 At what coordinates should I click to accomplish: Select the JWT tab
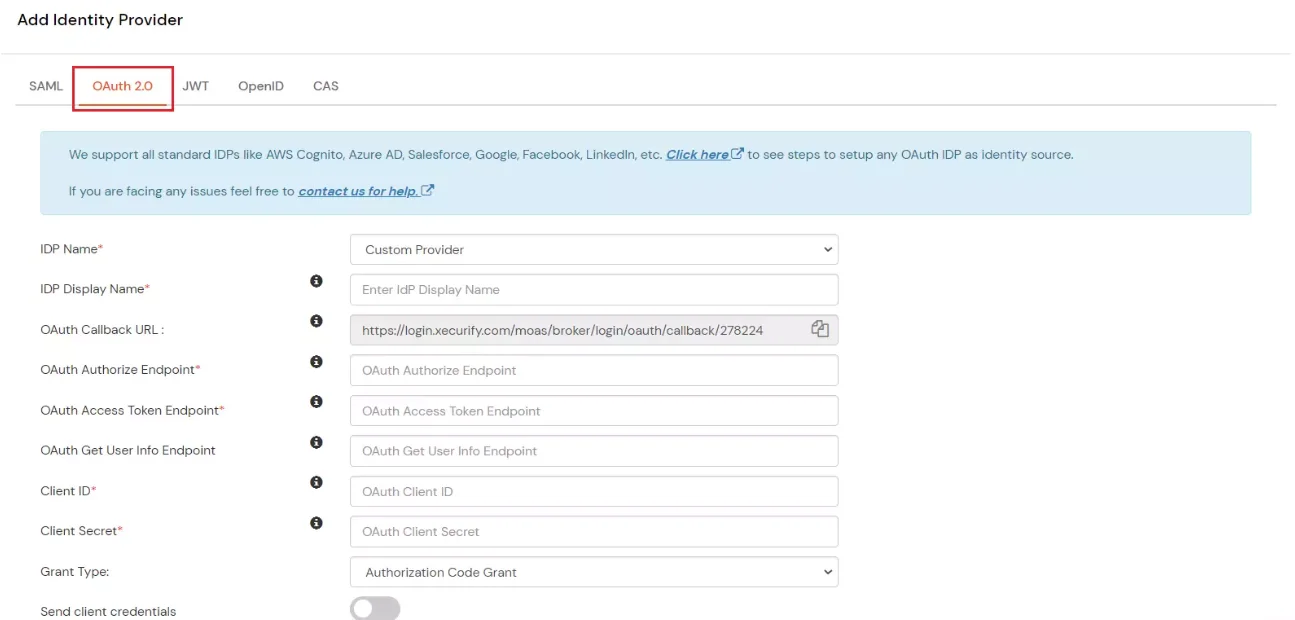(x=196, y=86)
